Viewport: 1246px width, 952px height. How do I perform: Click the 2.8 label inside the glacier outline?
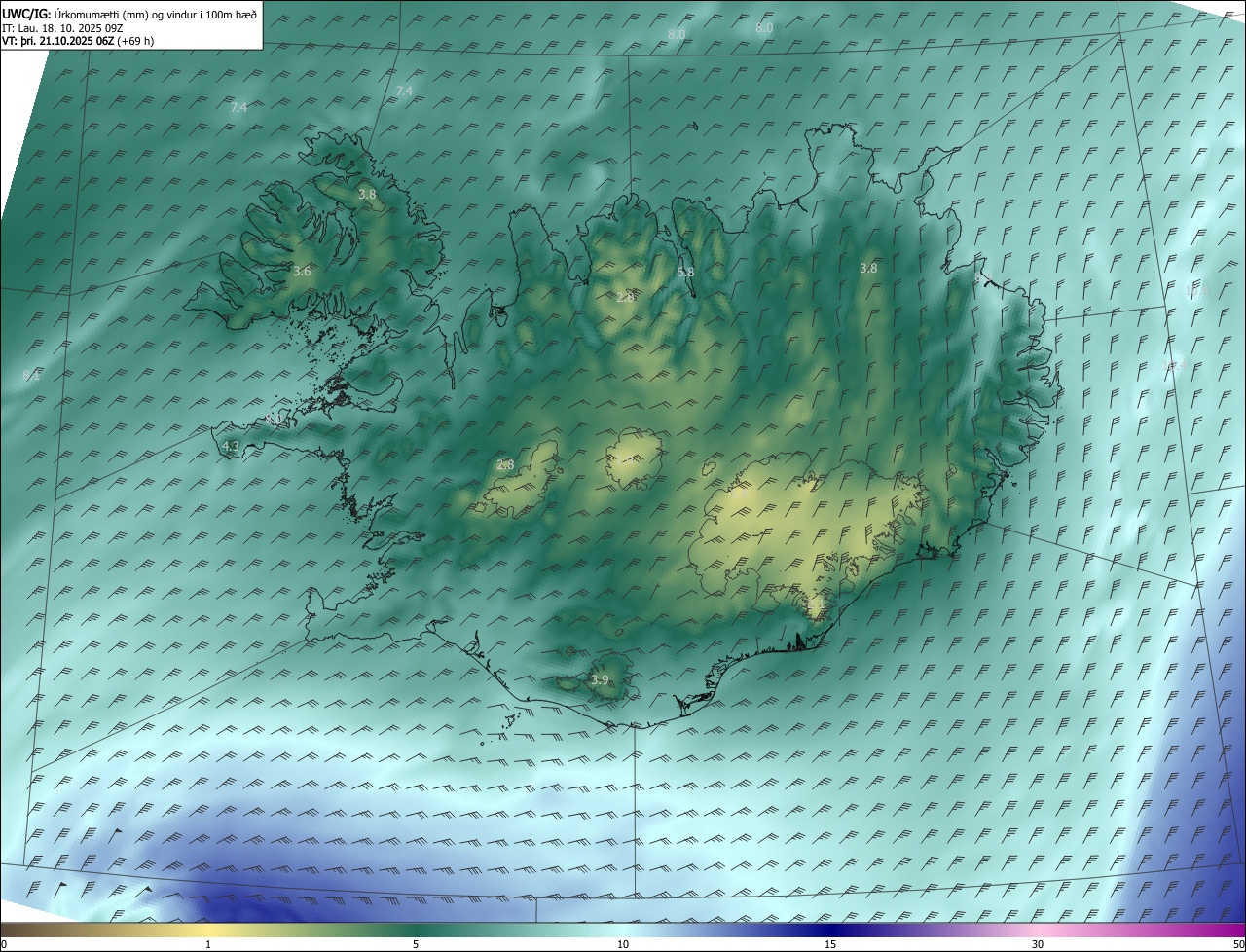(505, 464)
